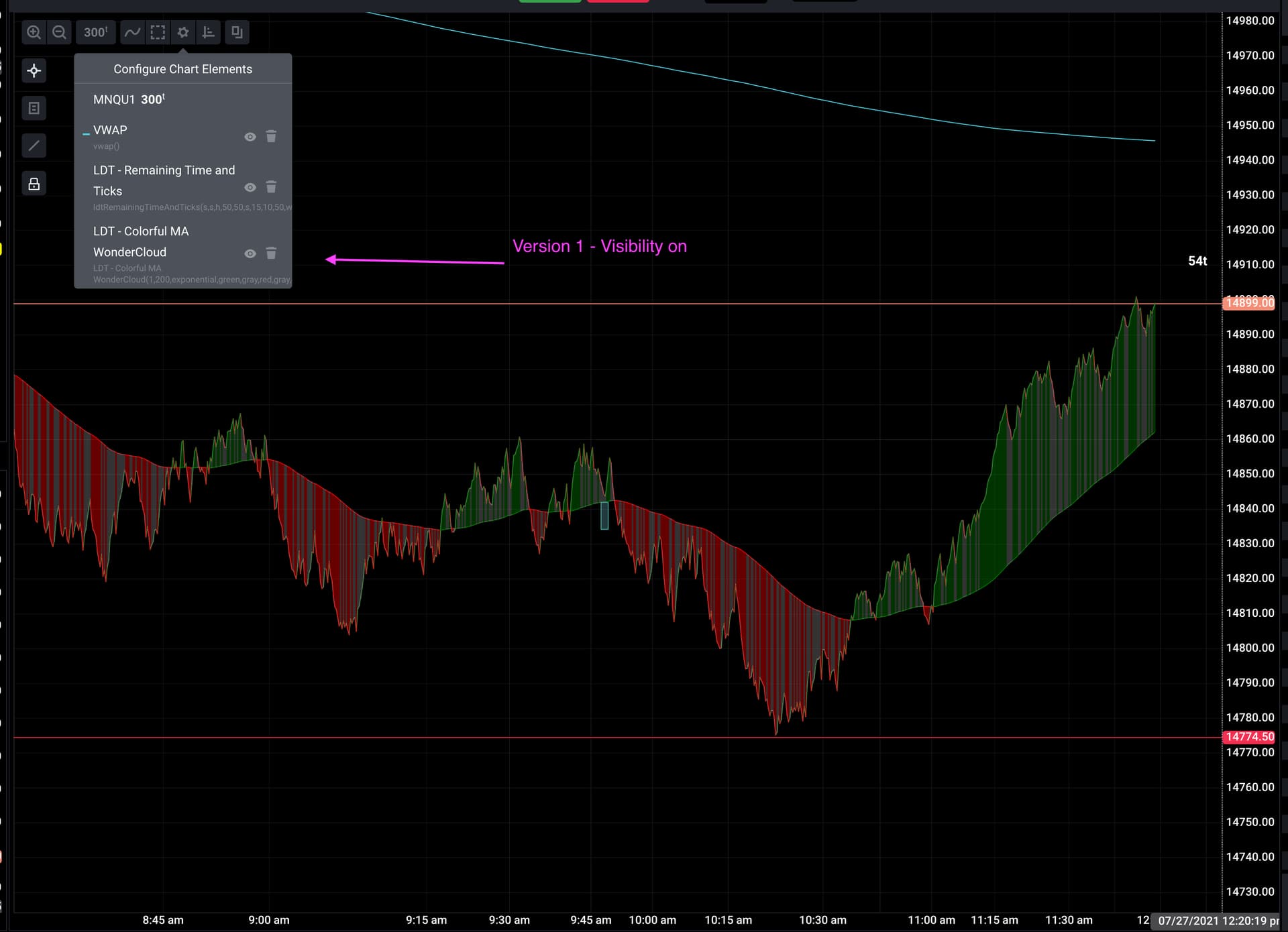
Task: Click the zoom in magnifier icon
Action: pyautogui.click(x=34, y=32)
